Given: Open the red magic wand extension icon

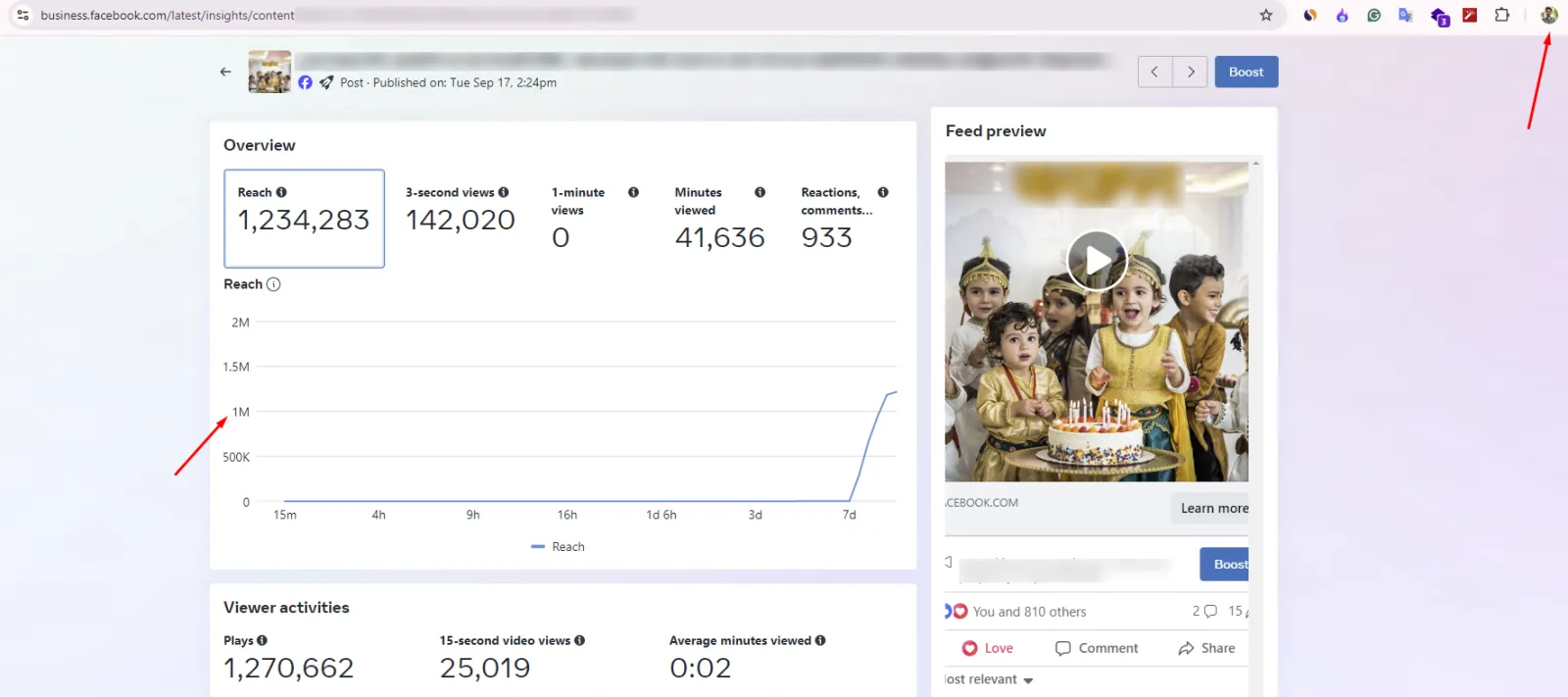Looking at the screenshot, I should tap(1470, 15).
